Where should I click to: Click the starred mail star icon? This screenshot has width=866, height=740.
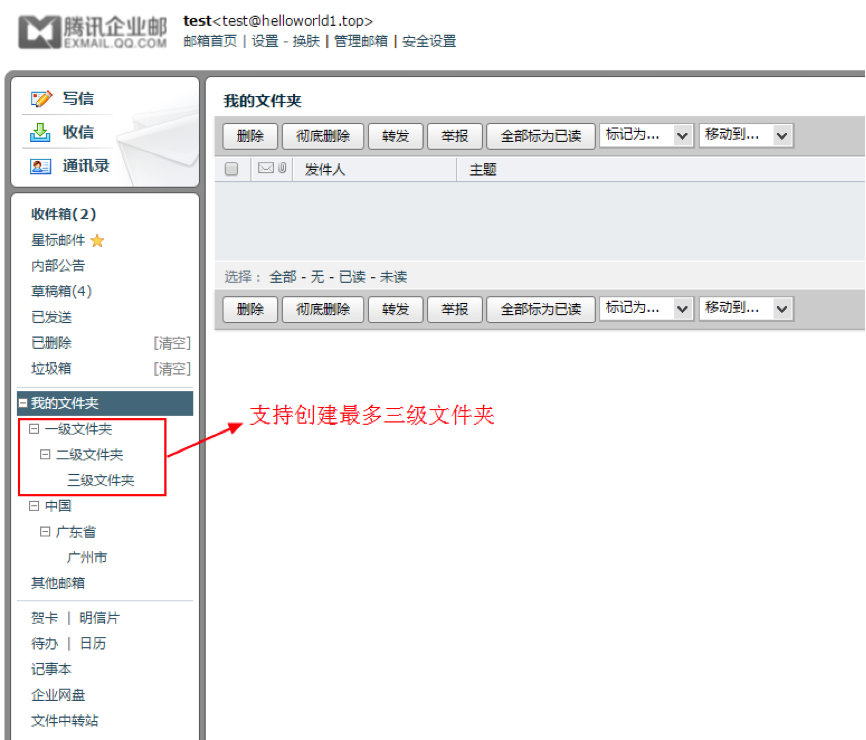tap(97, 241)
